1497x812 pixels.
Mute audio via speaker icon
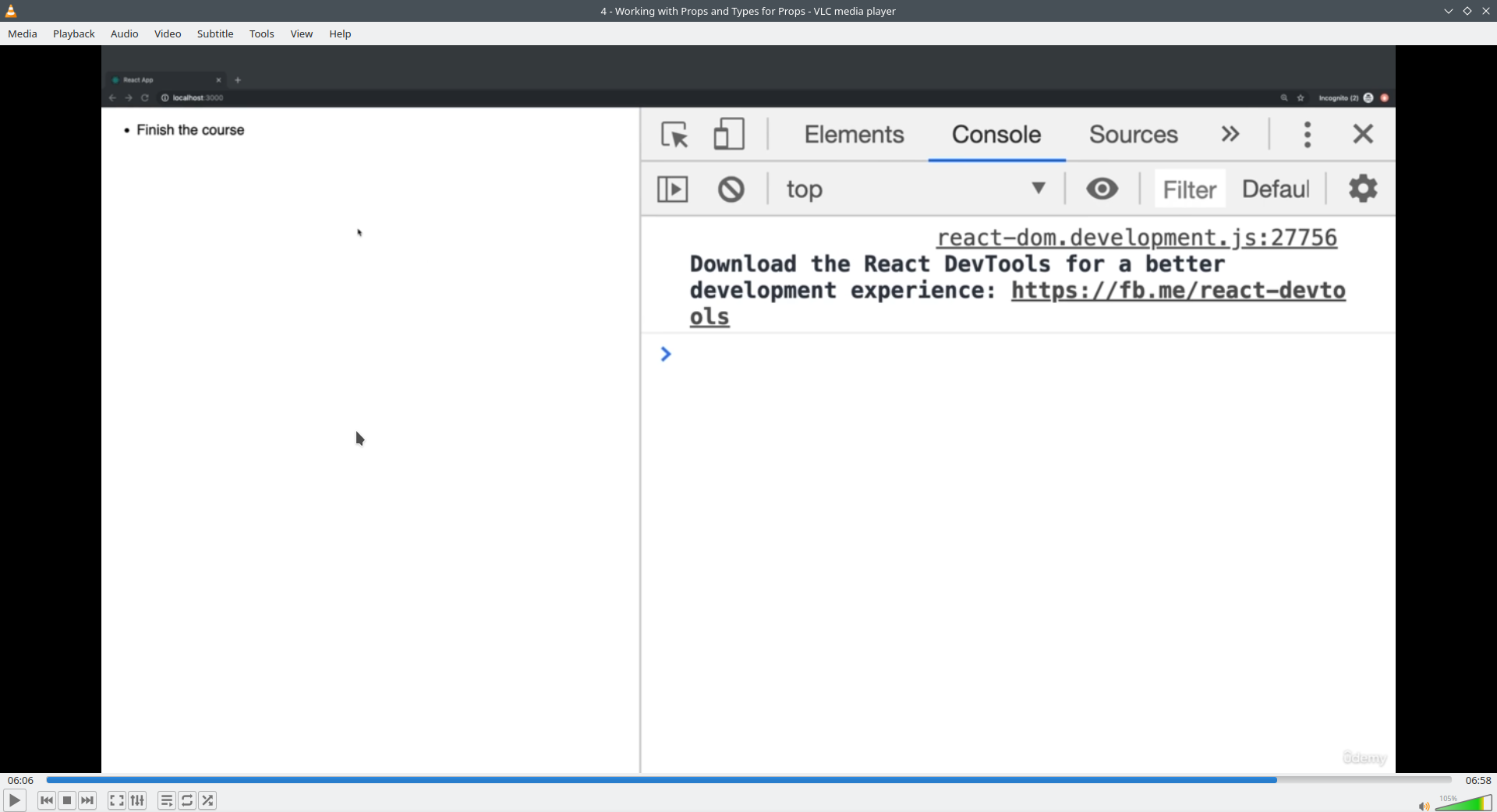click(1424, 806)
